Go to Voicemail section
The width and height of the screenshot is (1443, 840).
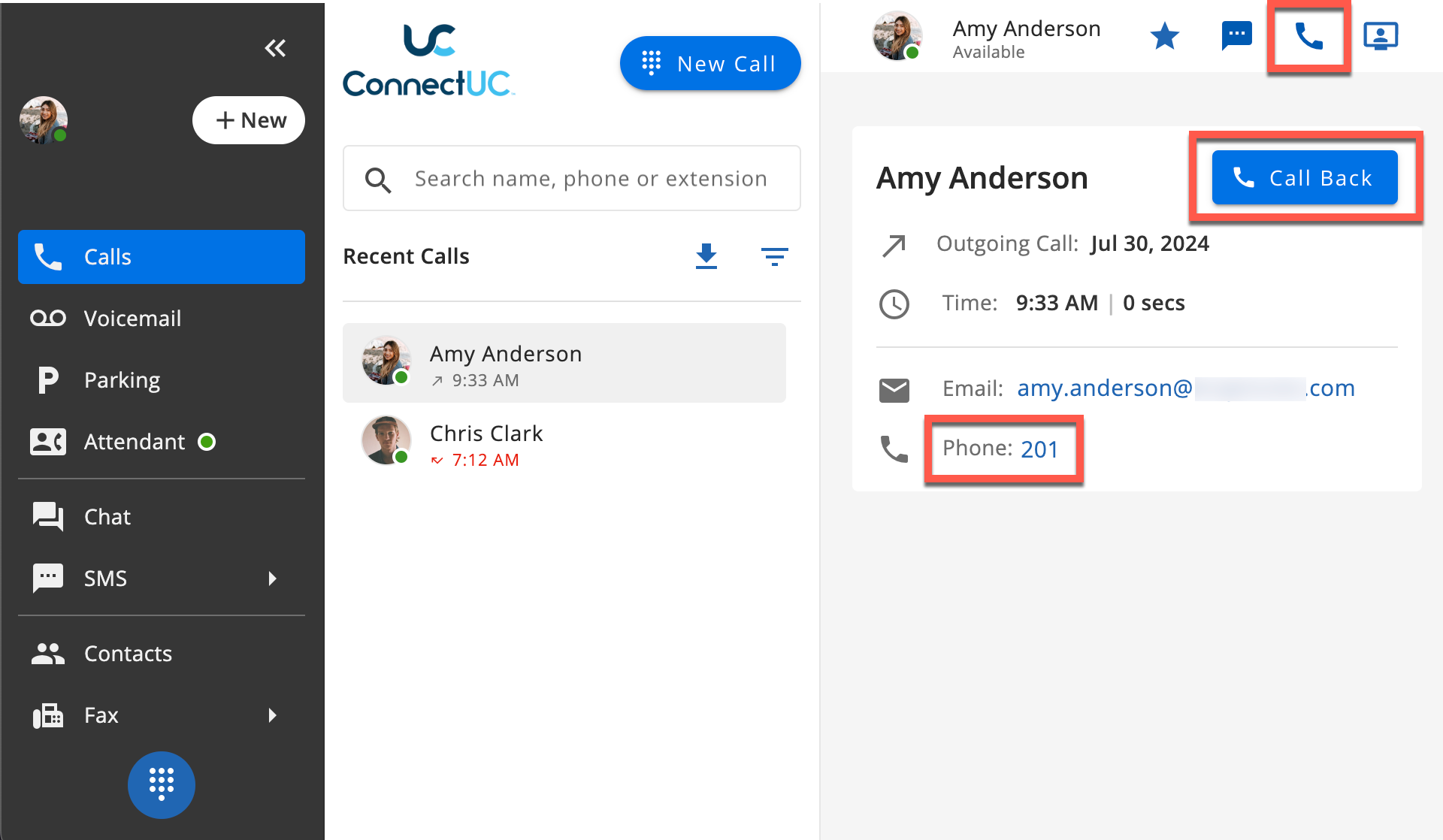(132, 319)
